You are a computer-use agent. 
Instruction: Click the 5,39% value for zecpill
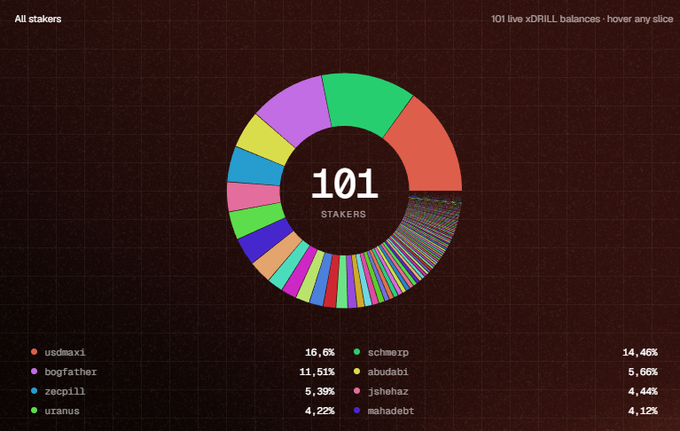[x=320, y=392]
